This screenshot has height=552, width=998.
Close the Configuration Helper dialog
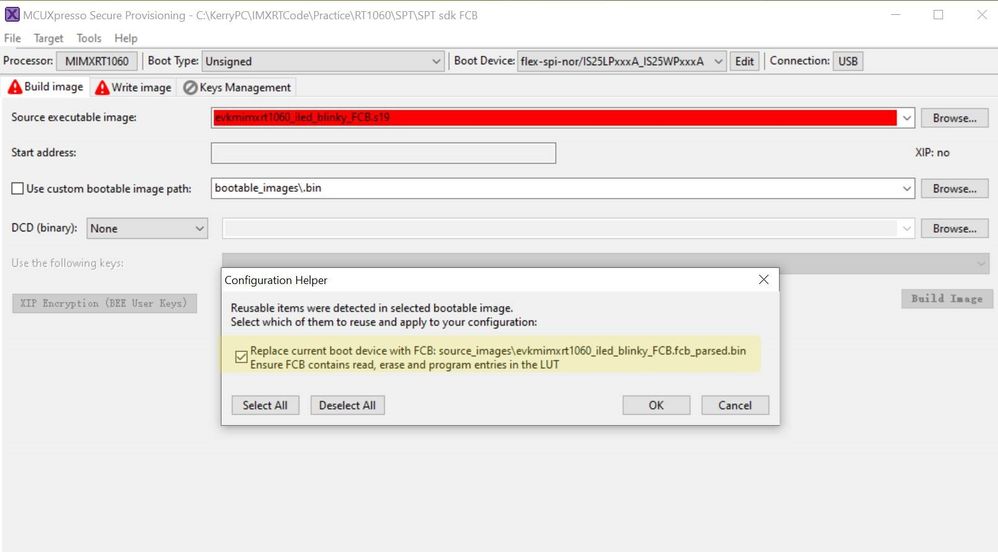pyautogui.click(x=763, y=280)
